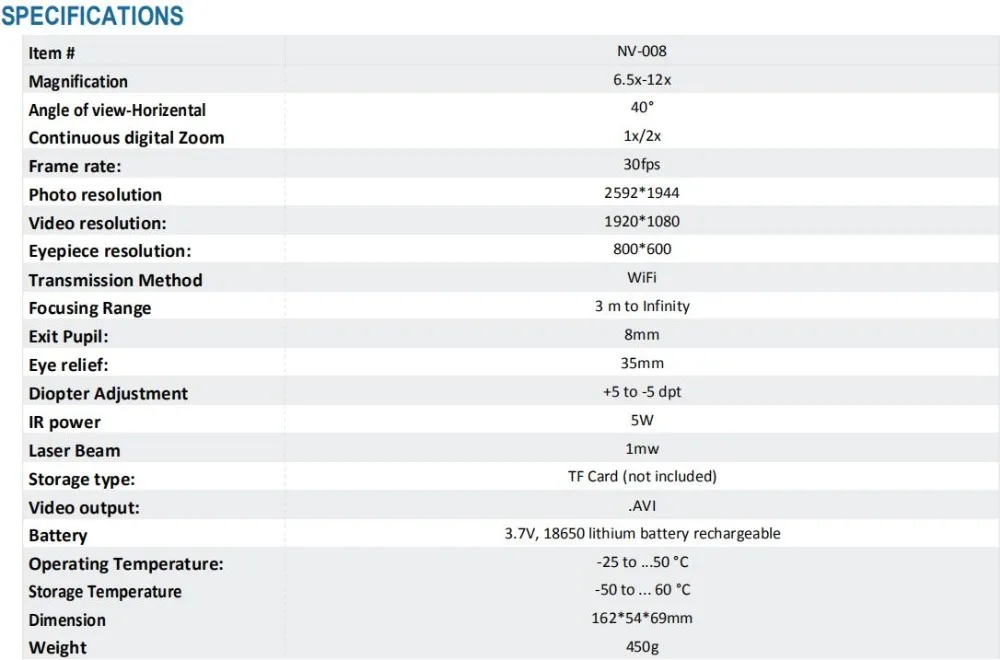Select the Magnification value 6.5x-12x

[x=642, y=80]
